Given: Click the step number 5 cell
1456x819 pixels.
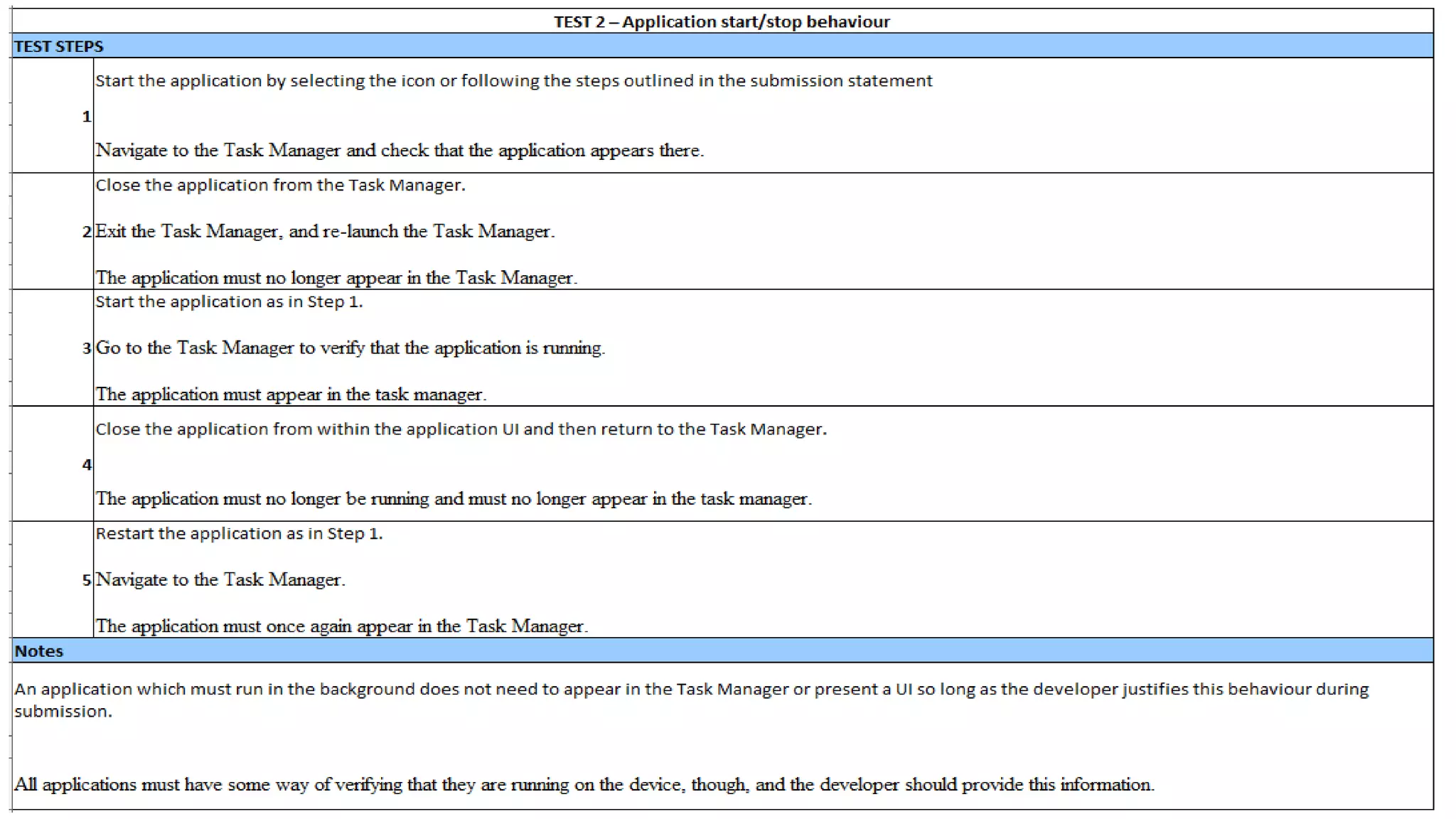Looking at the screenshot, I should [x=86, y=580].
